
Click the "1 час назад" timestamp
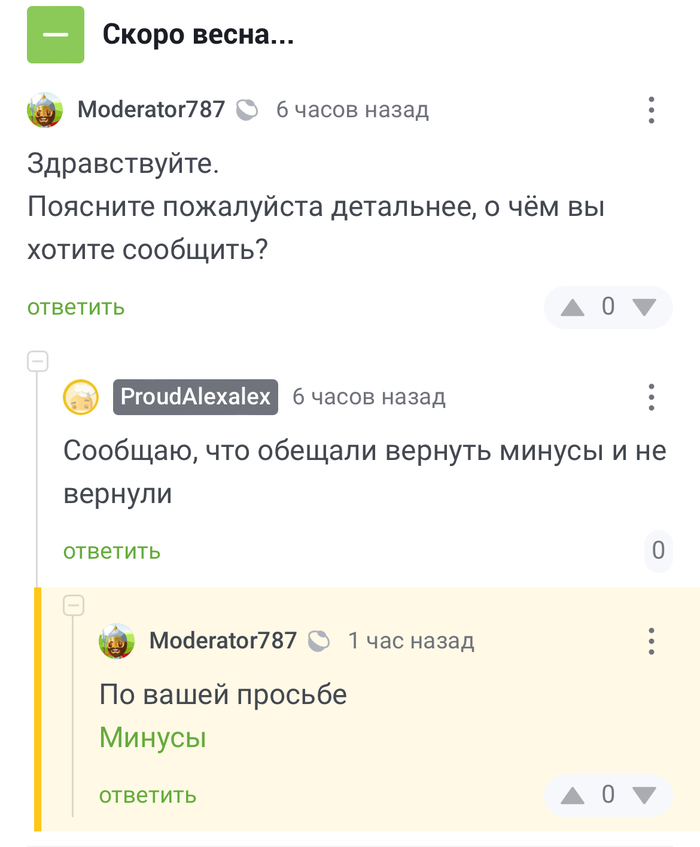click(x=411, y=640)
